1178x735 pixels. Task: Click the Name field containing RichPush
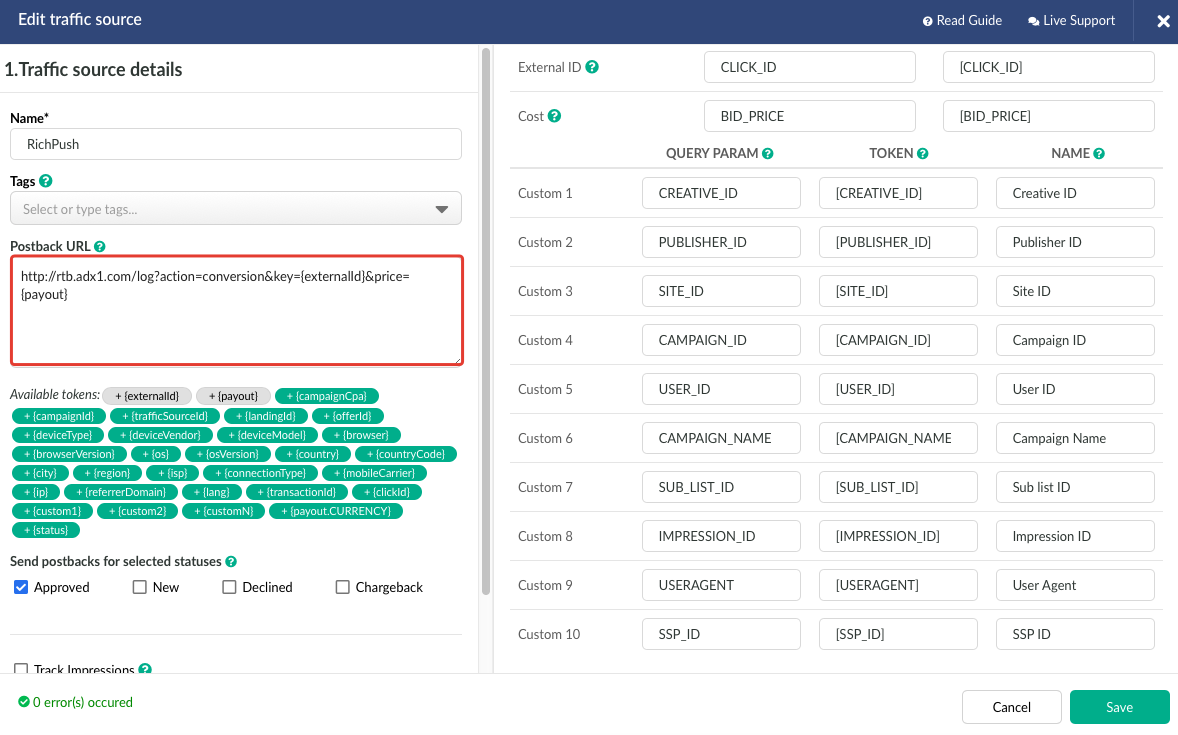(x=236, y=144)
